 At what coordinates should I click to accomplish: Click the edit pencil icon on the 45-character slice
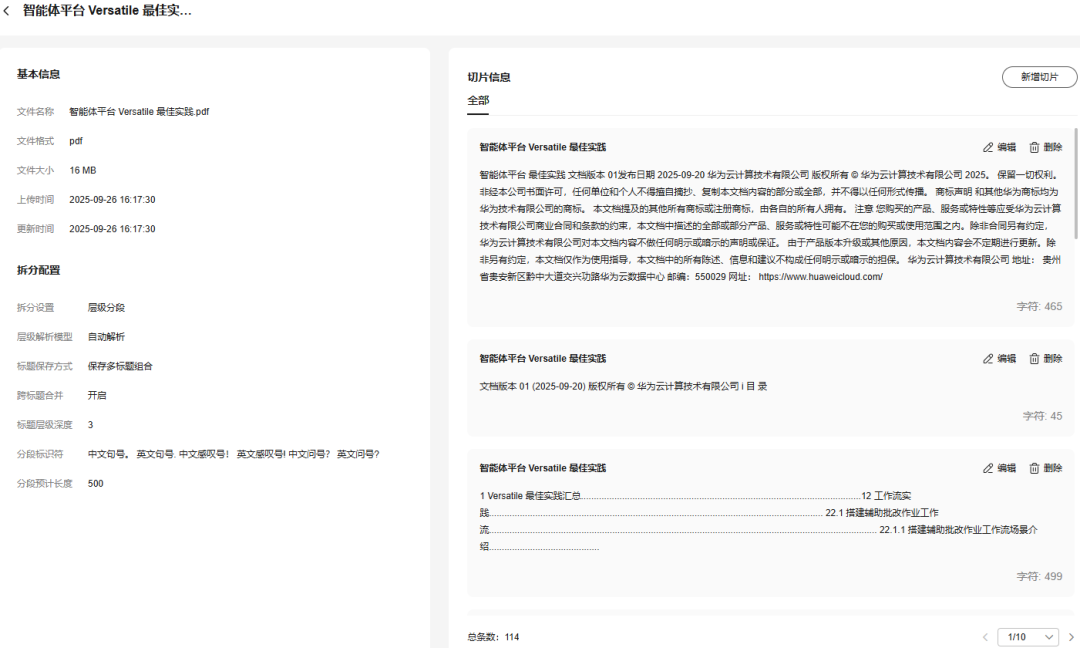click(x=988, y=359)
